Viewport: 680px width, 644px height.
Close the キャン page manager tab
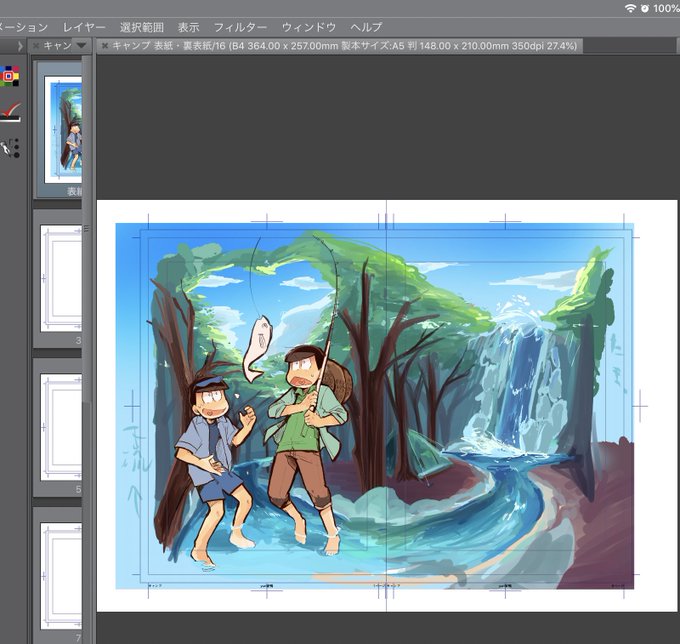click(x=36, y=46)
